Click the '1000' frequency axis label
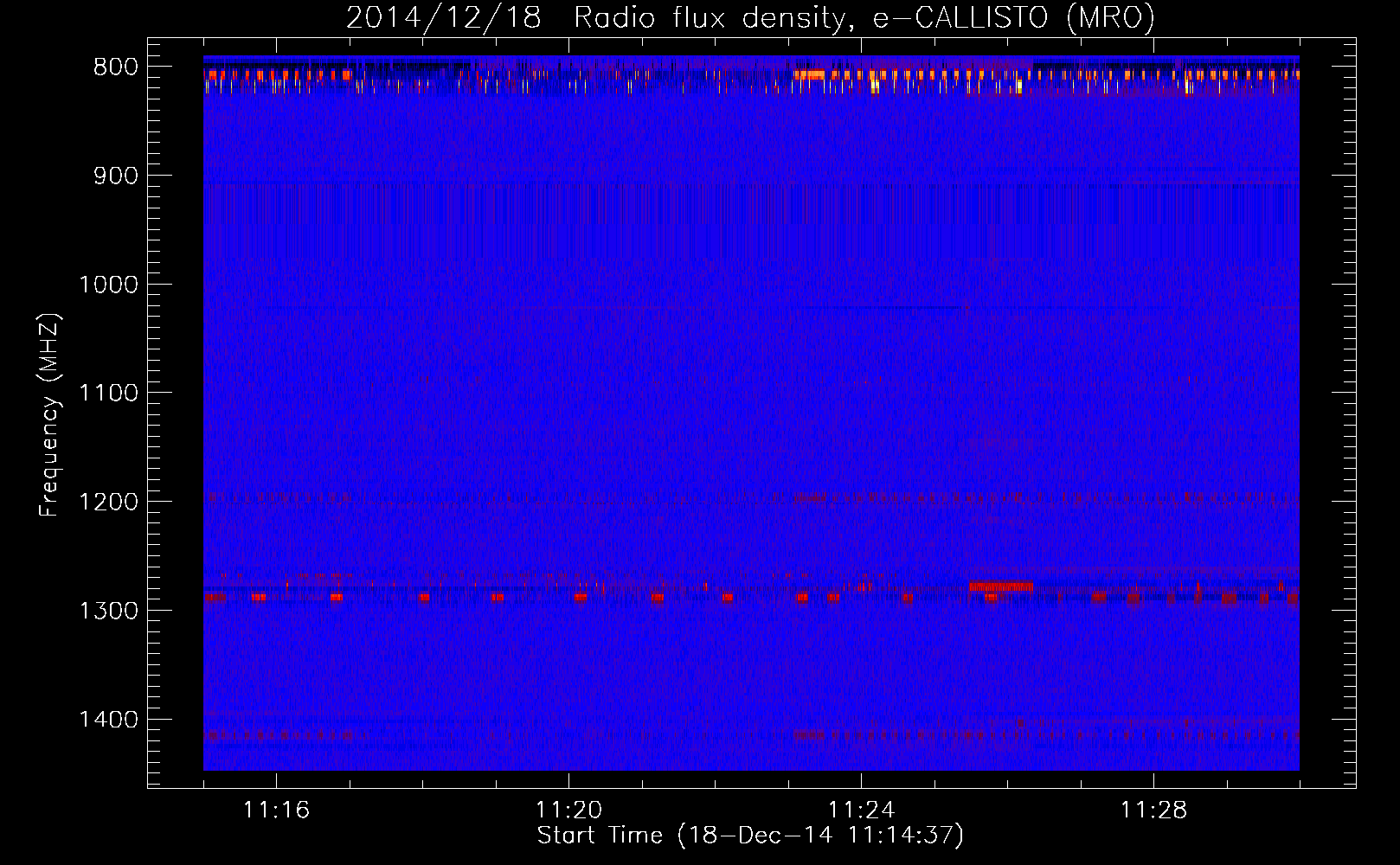The height and width of the screenshot is (865, 1400). click(108, 285)
